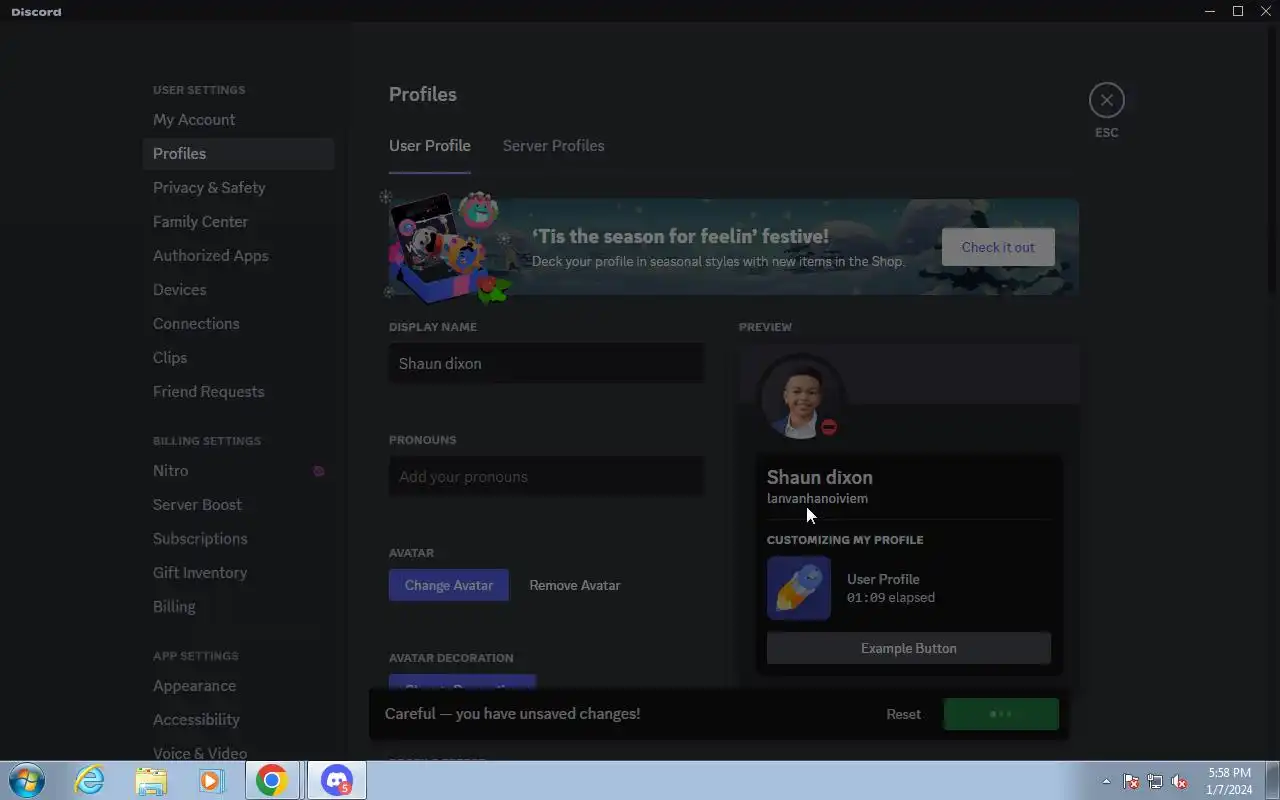Open the Windows Start menu
Screen dimensions: 1280x800
coord(26,780)
